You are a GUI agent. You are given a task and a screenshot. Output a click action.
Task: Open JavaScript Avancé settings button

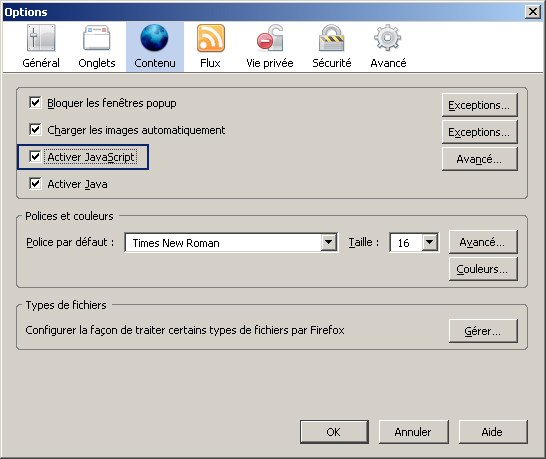coord(479,159)
